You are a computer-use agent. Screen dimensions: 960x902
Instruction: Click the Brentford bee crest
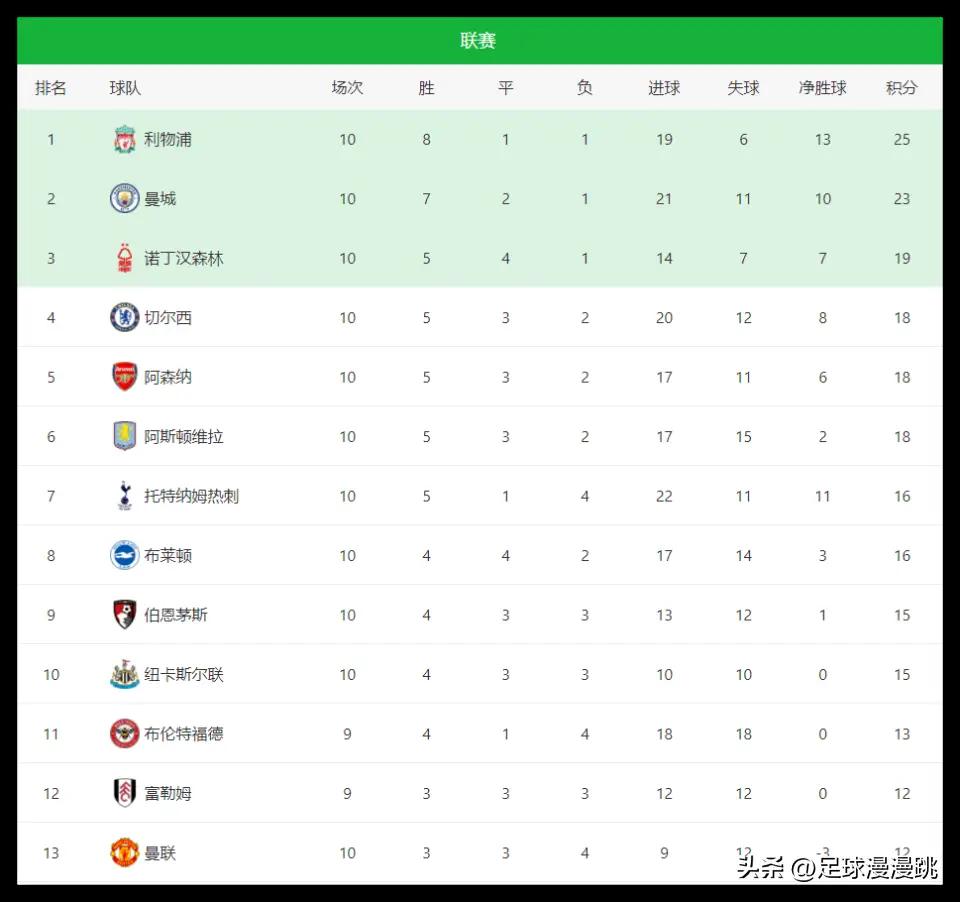124,733
